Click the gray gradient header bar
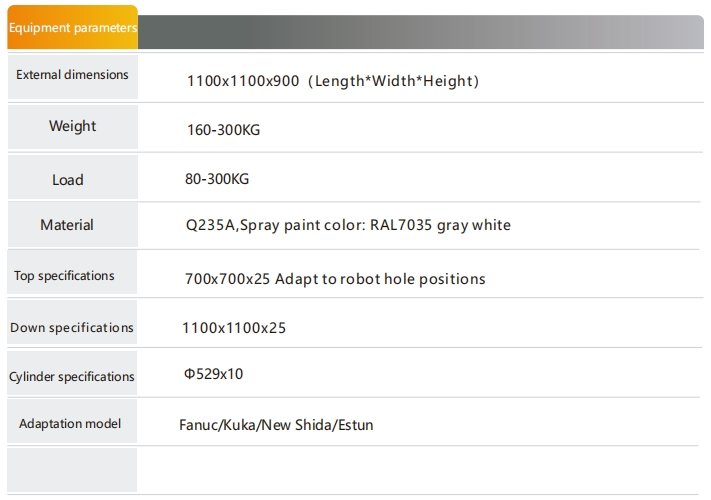711x500 pixels. tap(421, 32)
